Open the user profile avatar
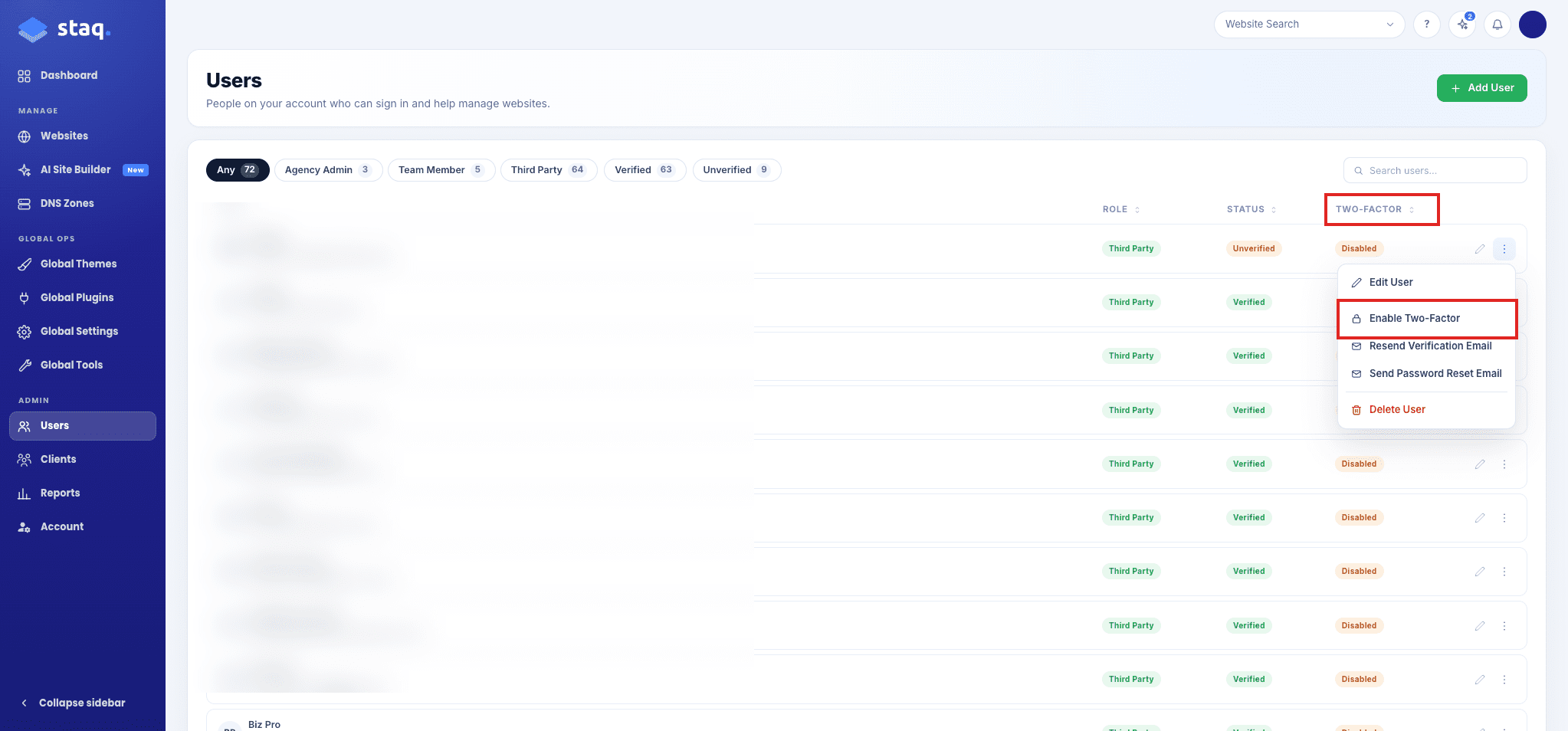 click(x=1533, y=25)
